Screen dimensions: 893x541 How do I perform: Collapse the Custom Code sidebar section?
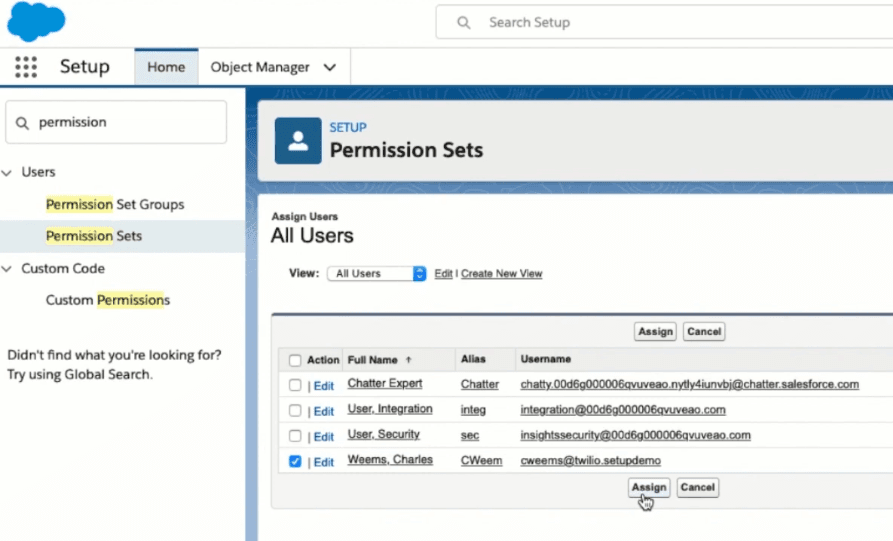9,268
